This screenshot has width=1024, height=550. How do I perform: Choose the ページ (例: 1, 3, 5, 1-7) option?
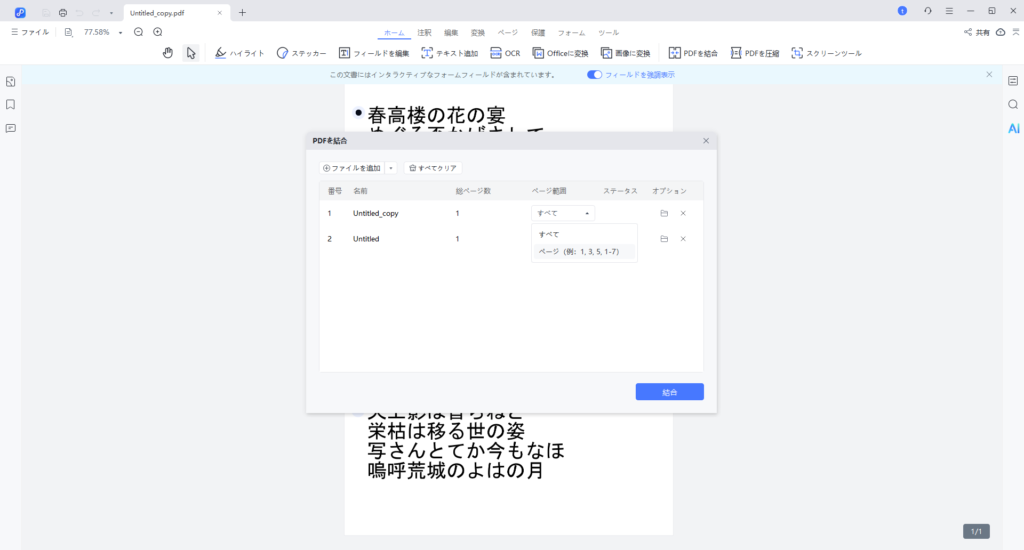(584, 251)
